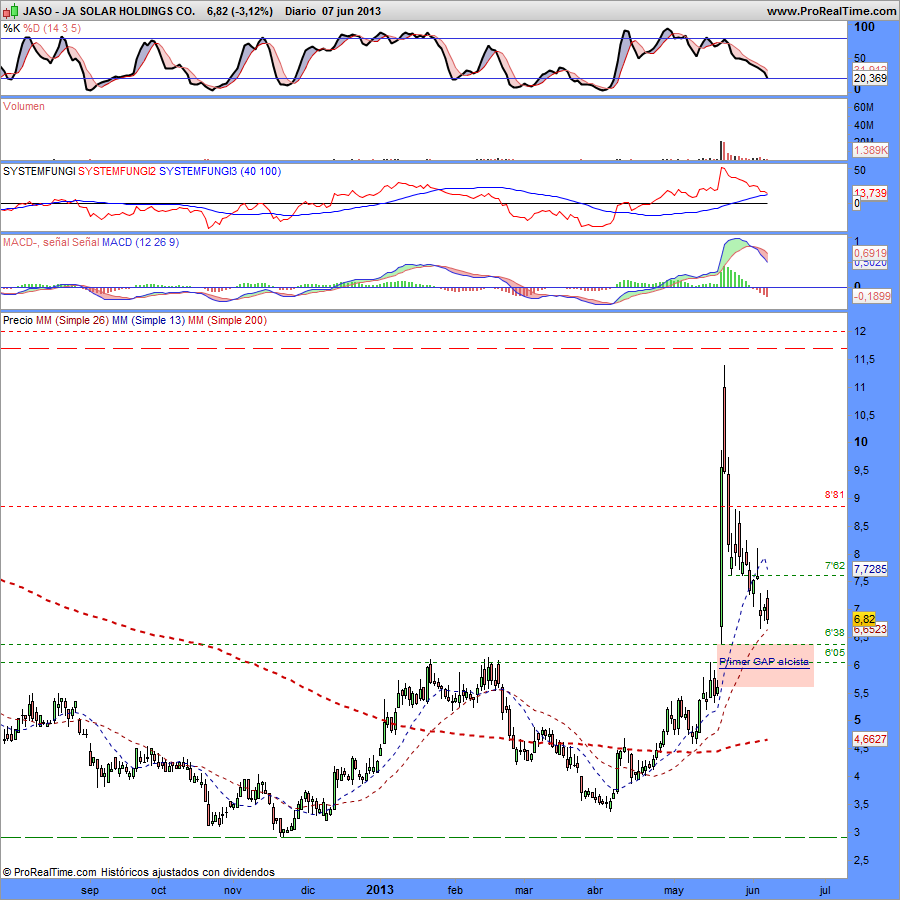Click the MM (Simple 26) moving average label
Viewport: 900px width, 900px height.
click(72, 320)
